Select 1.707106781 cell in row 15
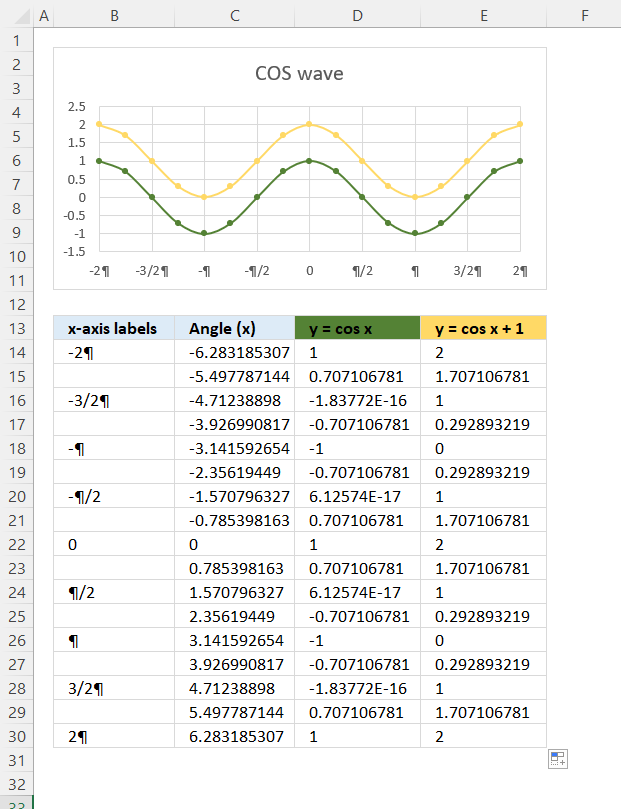The height and width of the screenshot is (809, 621). pyautogui.click(x=483, y=376)
